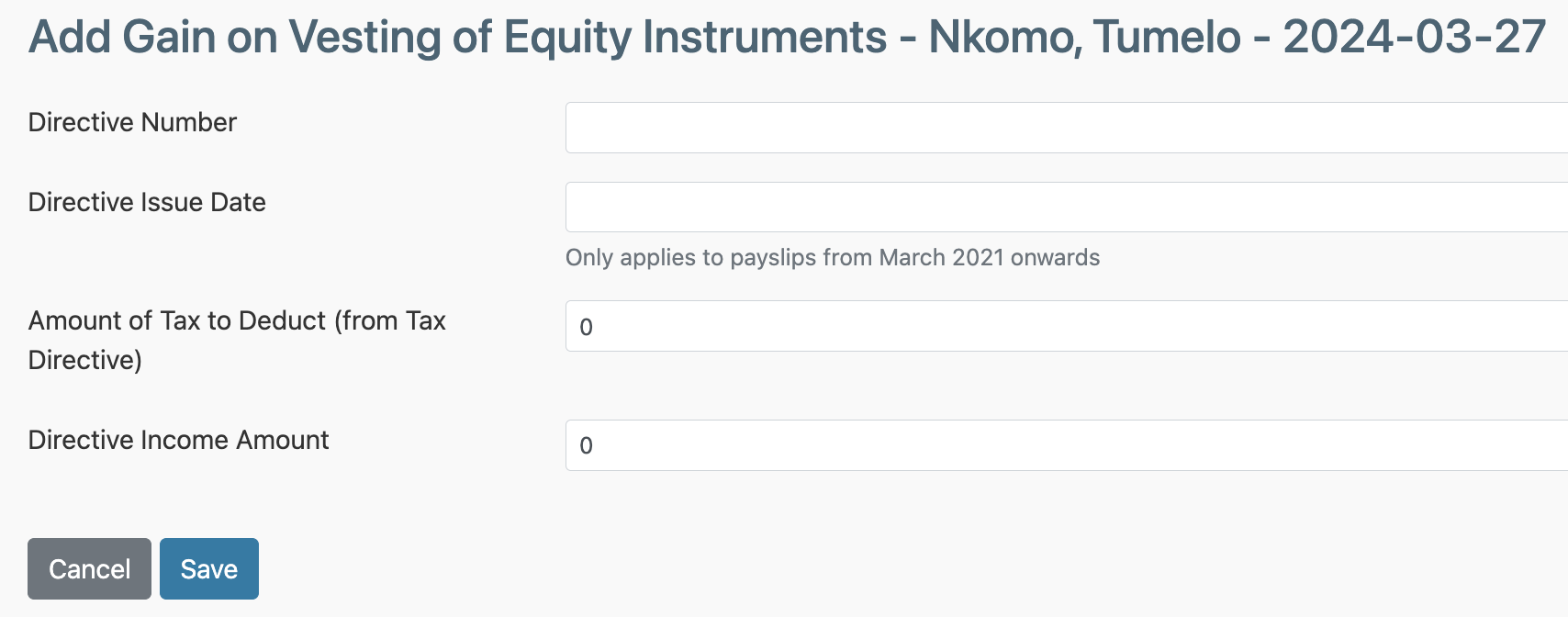Click the Directive Income Amount input box

pyautogui.click(x=1065, y=445)
